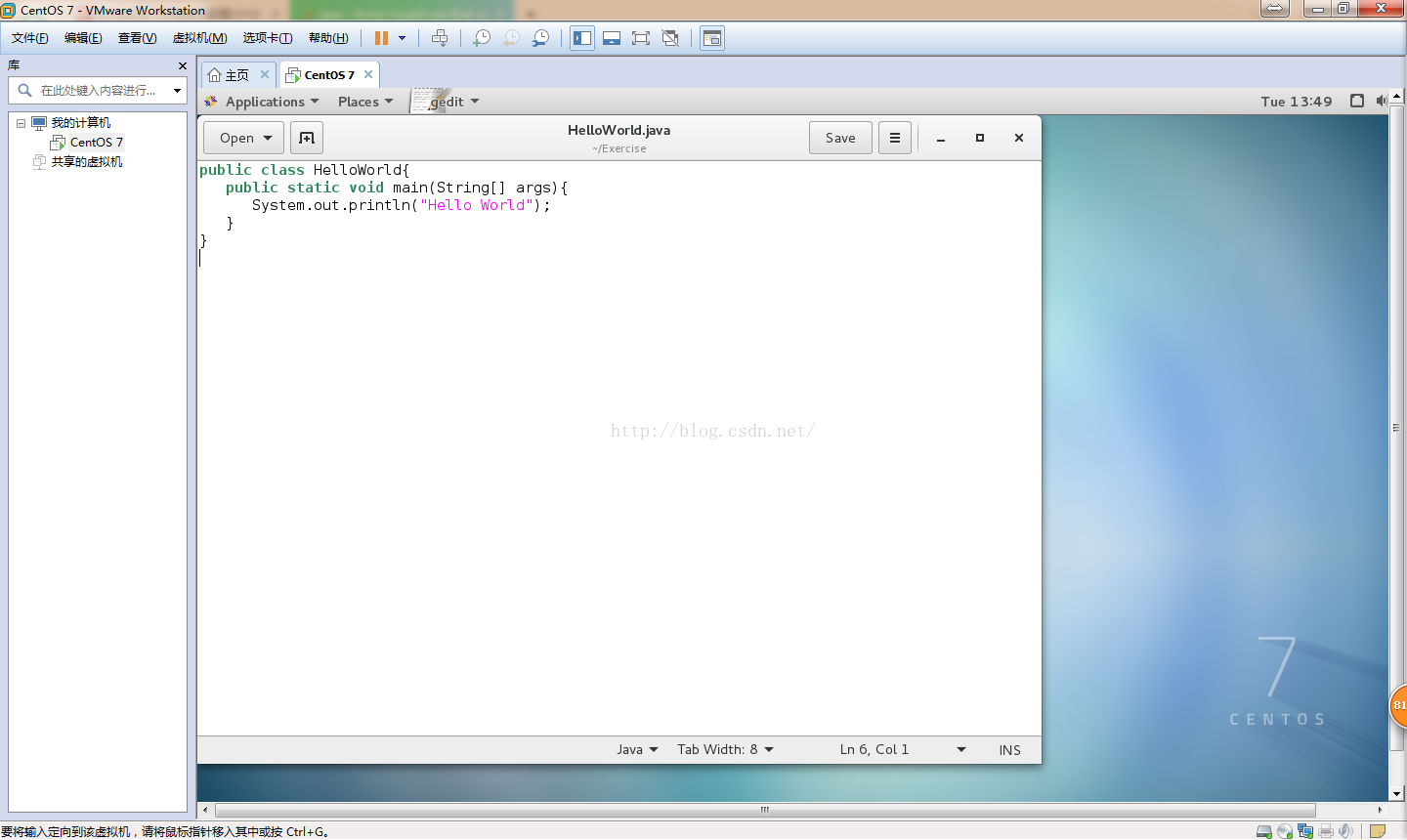Open the library search dropdown arrow
Viewport: 1407px width, 840px height.
tap(177, 90)
